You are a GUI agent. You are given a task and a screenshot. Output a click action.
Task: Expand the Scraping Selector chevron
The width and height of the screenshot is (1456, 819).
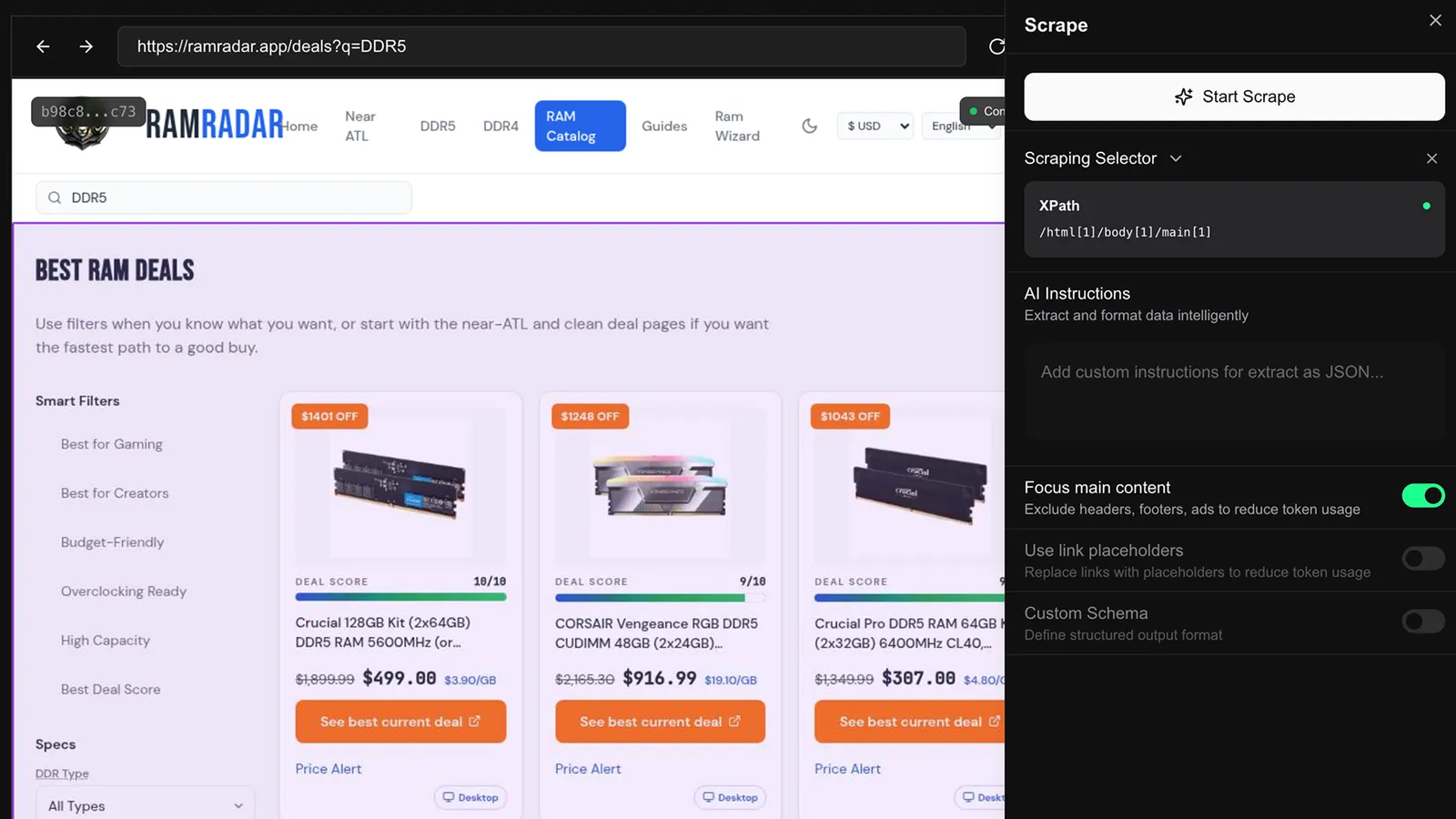[1176, 158]
